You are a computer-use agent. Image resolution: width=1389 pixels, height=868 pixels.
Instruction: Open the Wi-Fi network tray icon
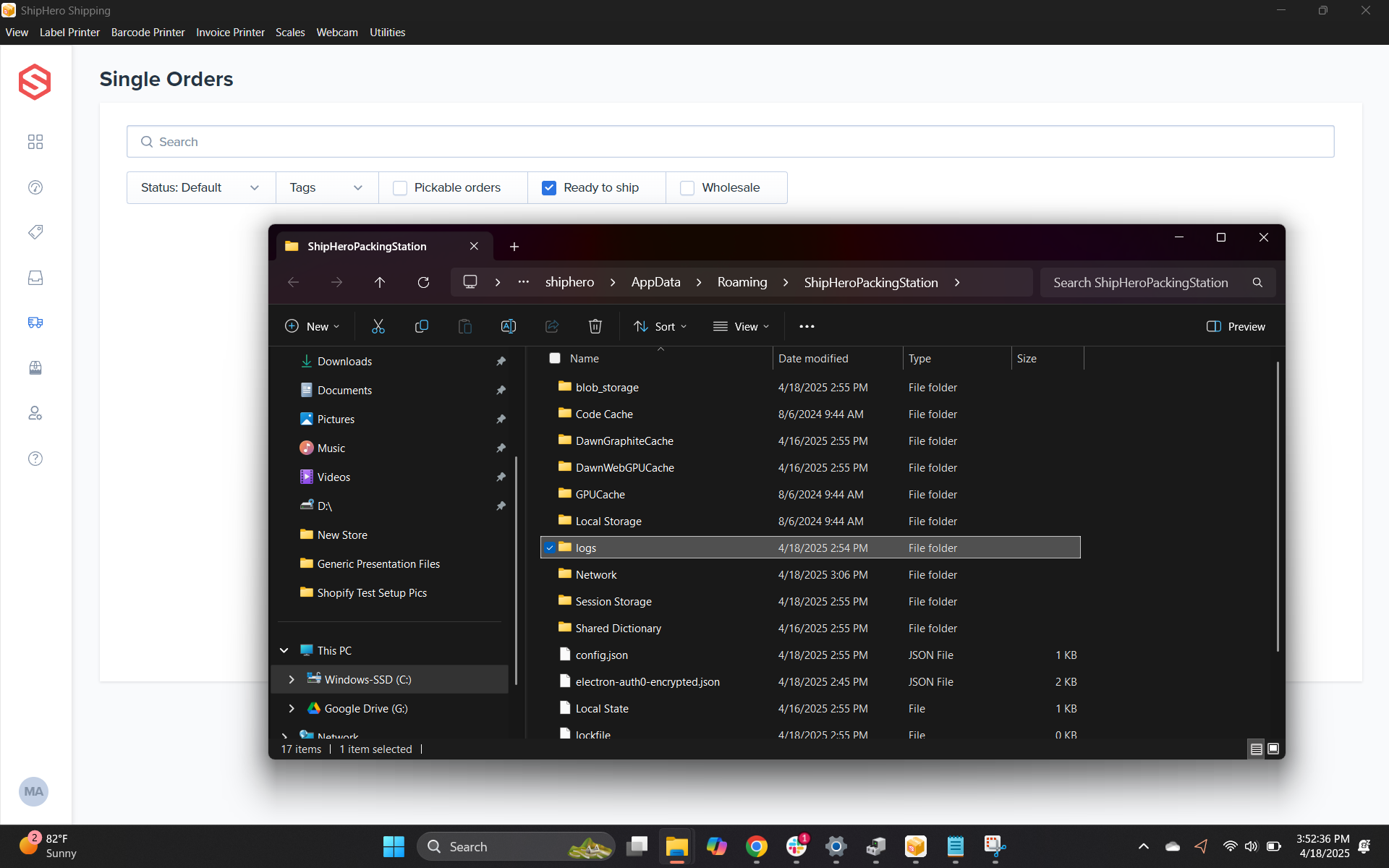tap(1230, 846)
